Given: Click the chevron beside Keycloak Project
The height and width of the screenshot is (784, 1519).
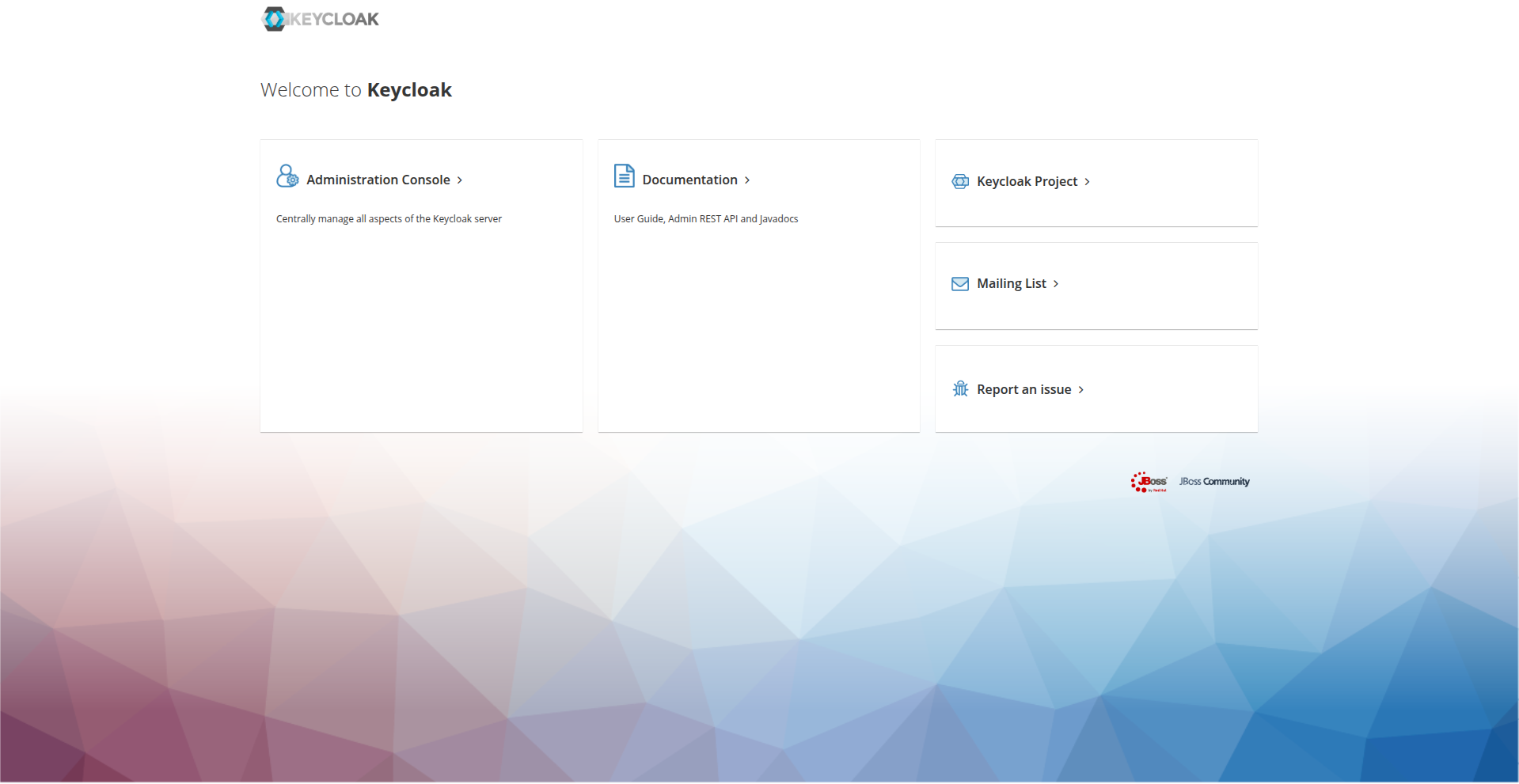Looking at the screenshot, I should [1088, 182].
